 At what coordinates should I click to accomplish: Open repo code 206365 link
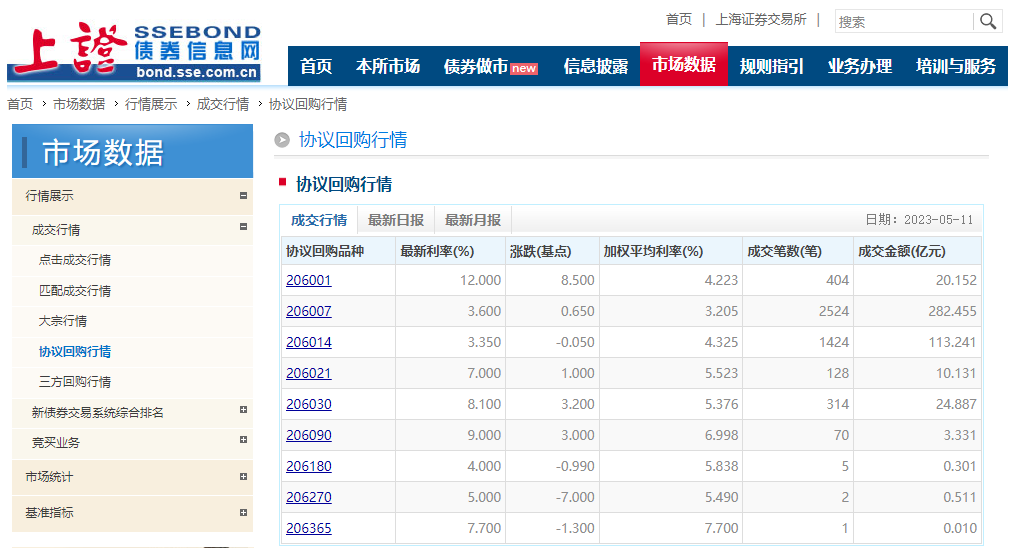[309, 529]
